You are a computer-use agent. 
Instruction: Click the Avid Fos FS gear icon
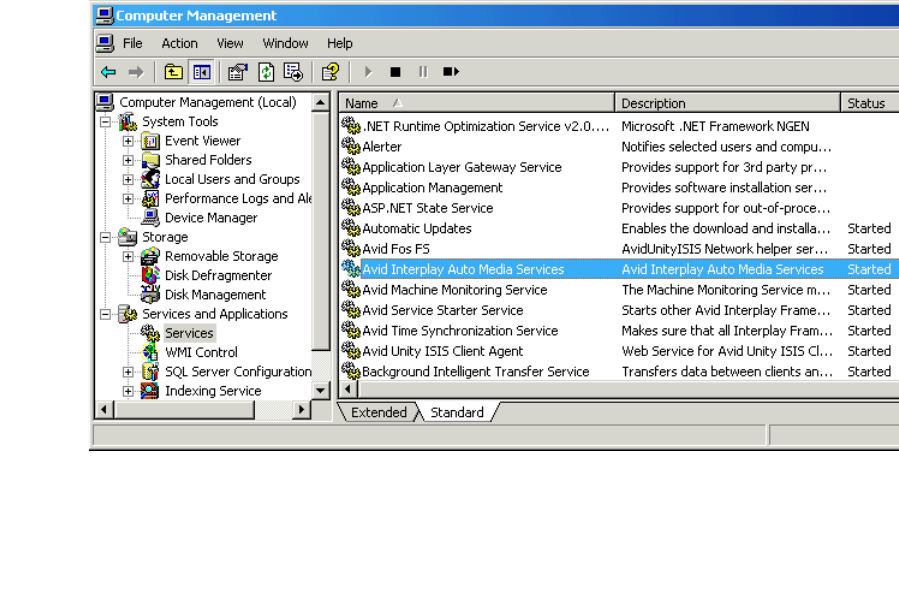coord(350,248)
